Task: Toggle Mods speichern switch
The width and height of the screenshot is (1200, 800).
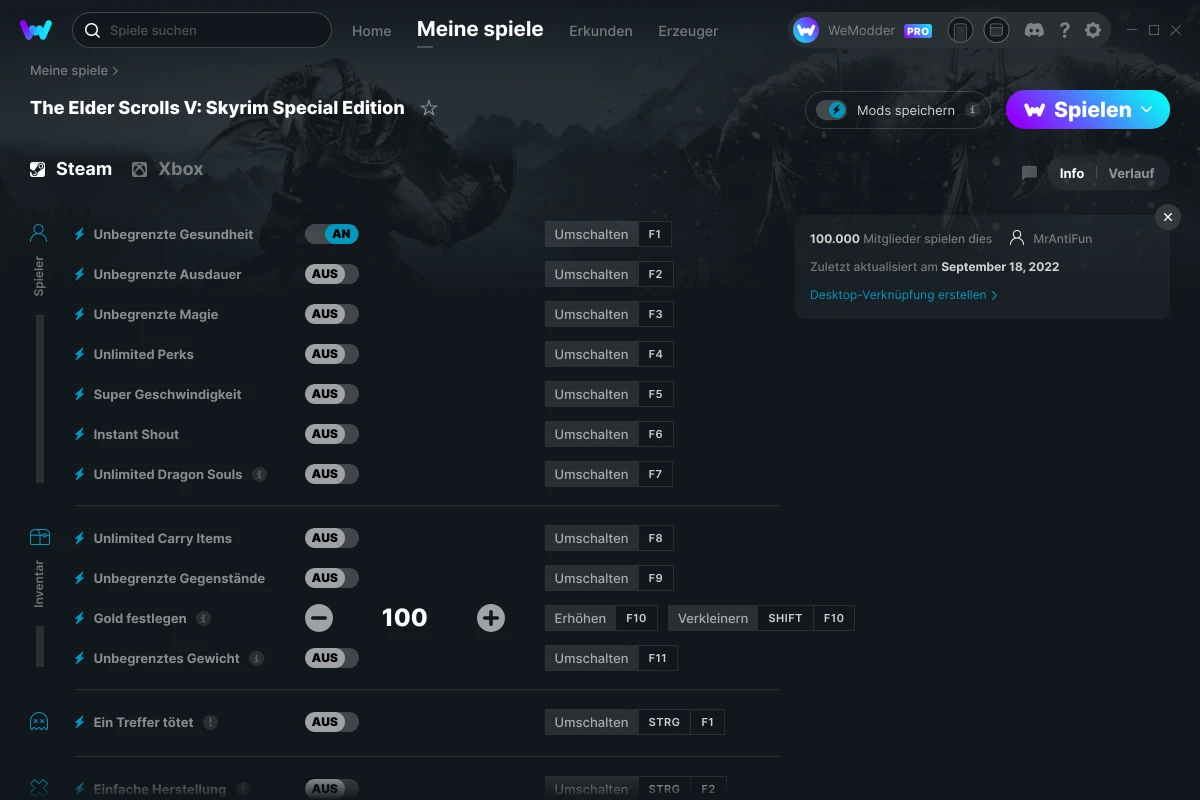Action: pyautogui.click(x=832, y=110)
